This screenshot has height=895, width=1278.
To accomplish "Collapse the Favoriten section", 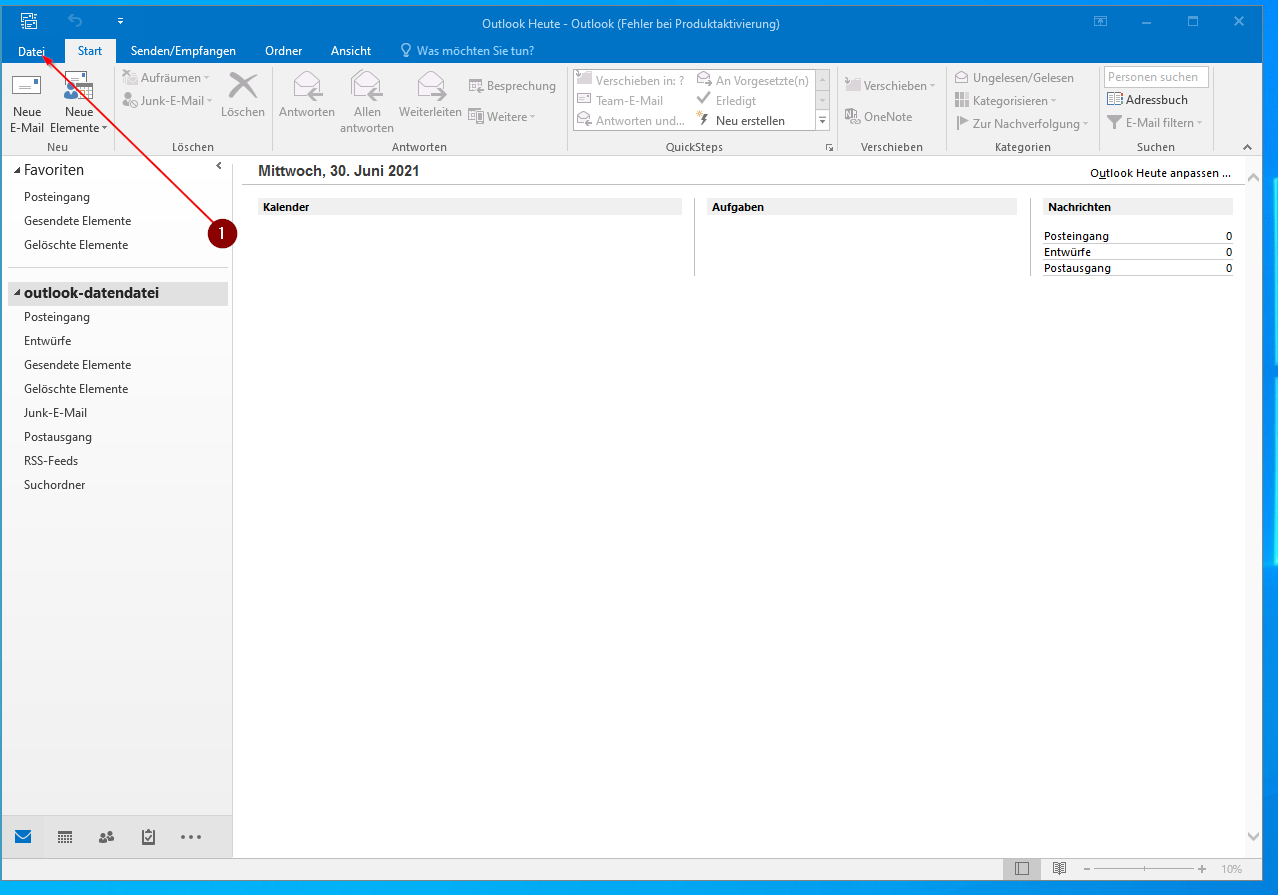I will 16,171.
